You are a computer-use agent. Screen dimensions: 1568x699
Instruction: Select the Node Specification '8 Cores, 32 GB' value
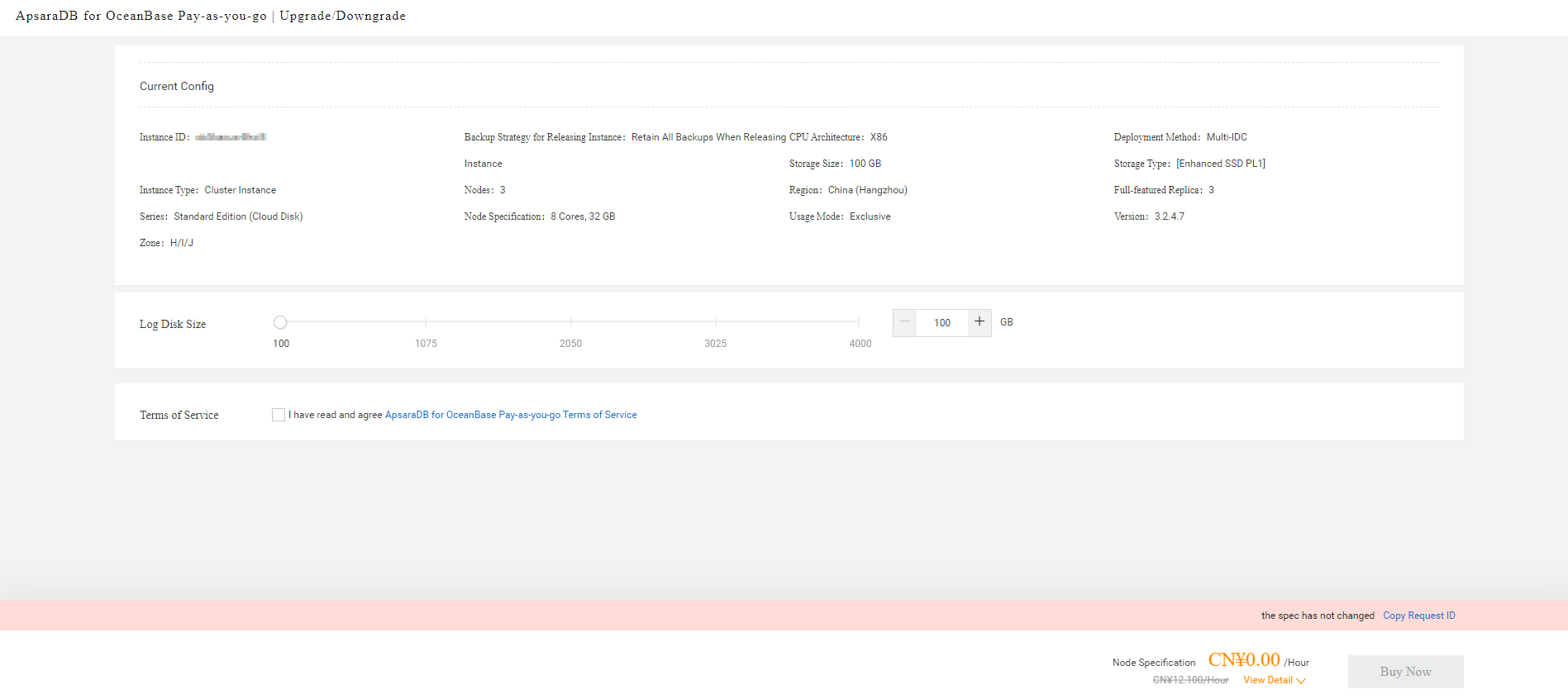(x=583, y=216)
